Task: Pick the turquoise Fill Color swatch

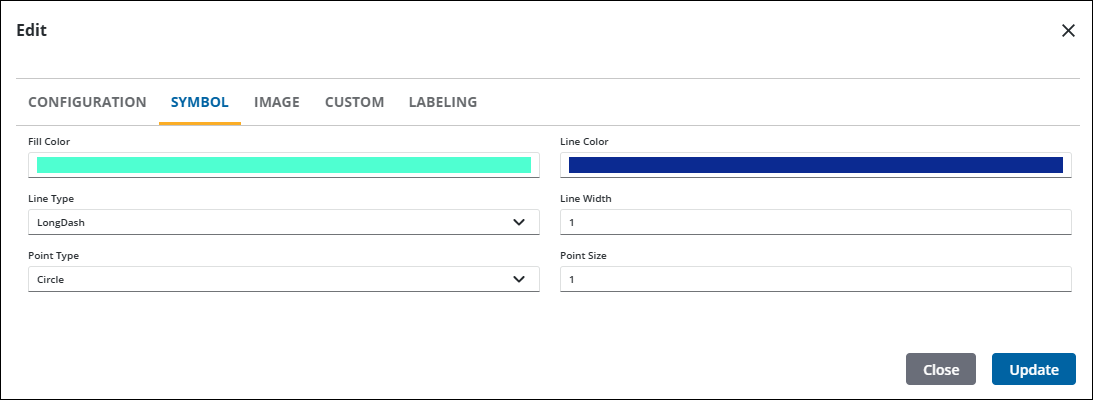Action: [284, 165]
